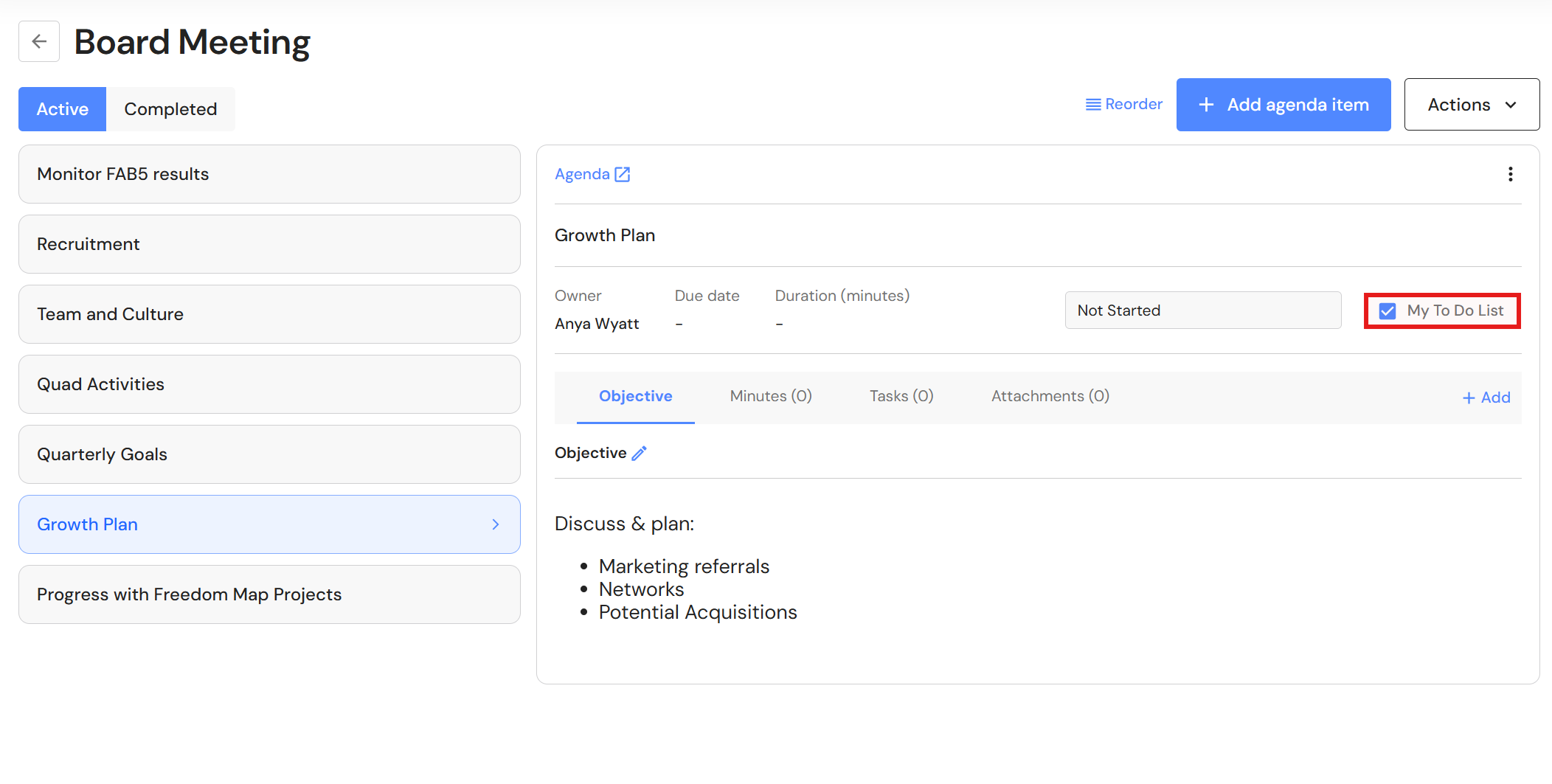The height and width of the screenshot is (784, 1552).
Task: Click the plus icon on Add agenda item
Action: [x=1206, y=105]
